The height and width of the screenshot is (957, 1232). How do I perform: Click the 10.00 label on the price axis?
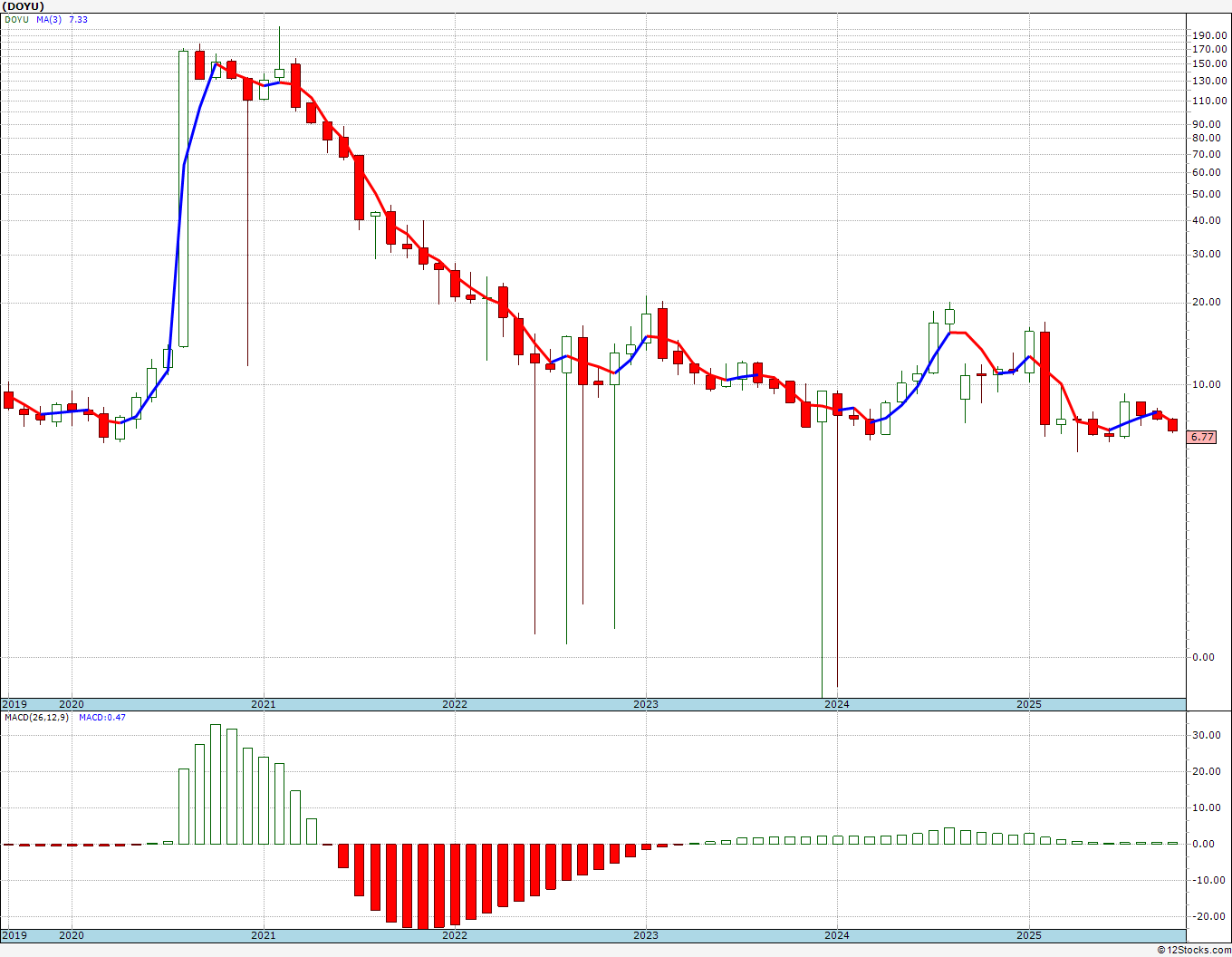[1209, 384]
